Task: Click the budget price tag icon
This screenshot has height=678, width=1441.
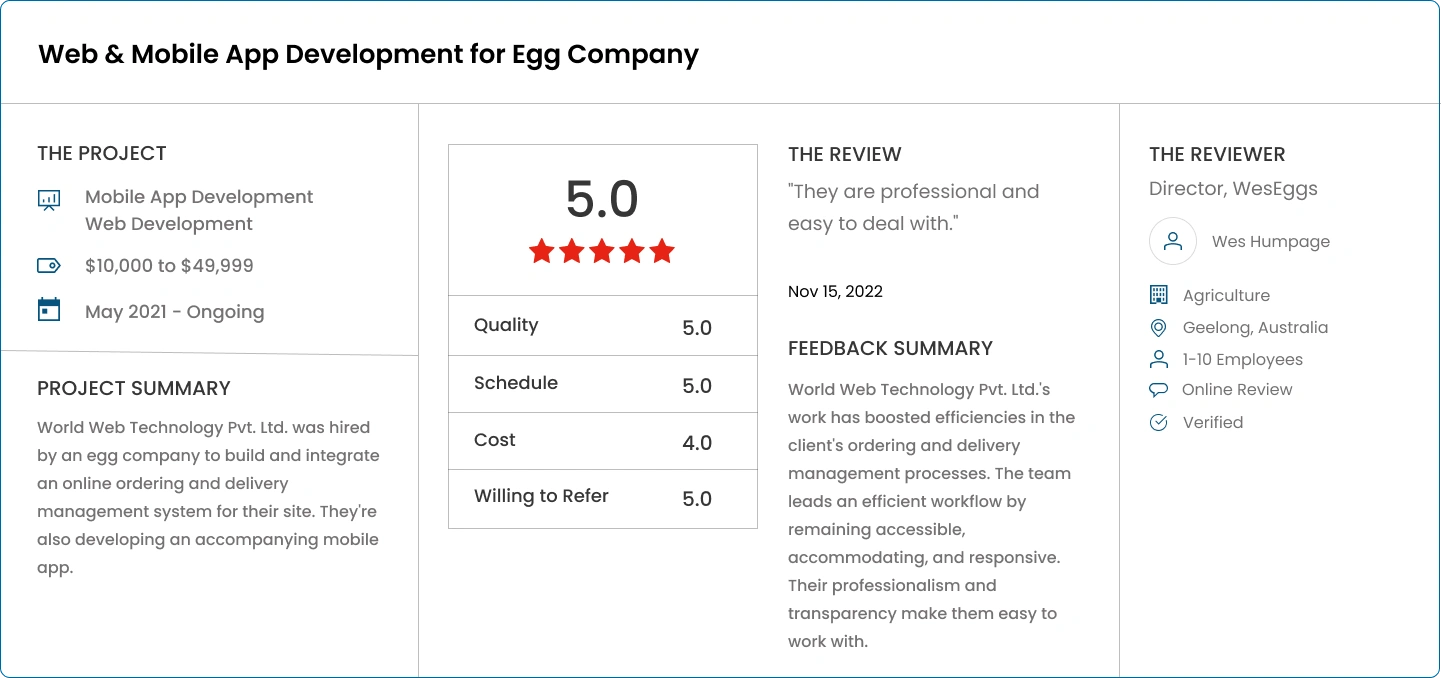Action: pos(49,265)
